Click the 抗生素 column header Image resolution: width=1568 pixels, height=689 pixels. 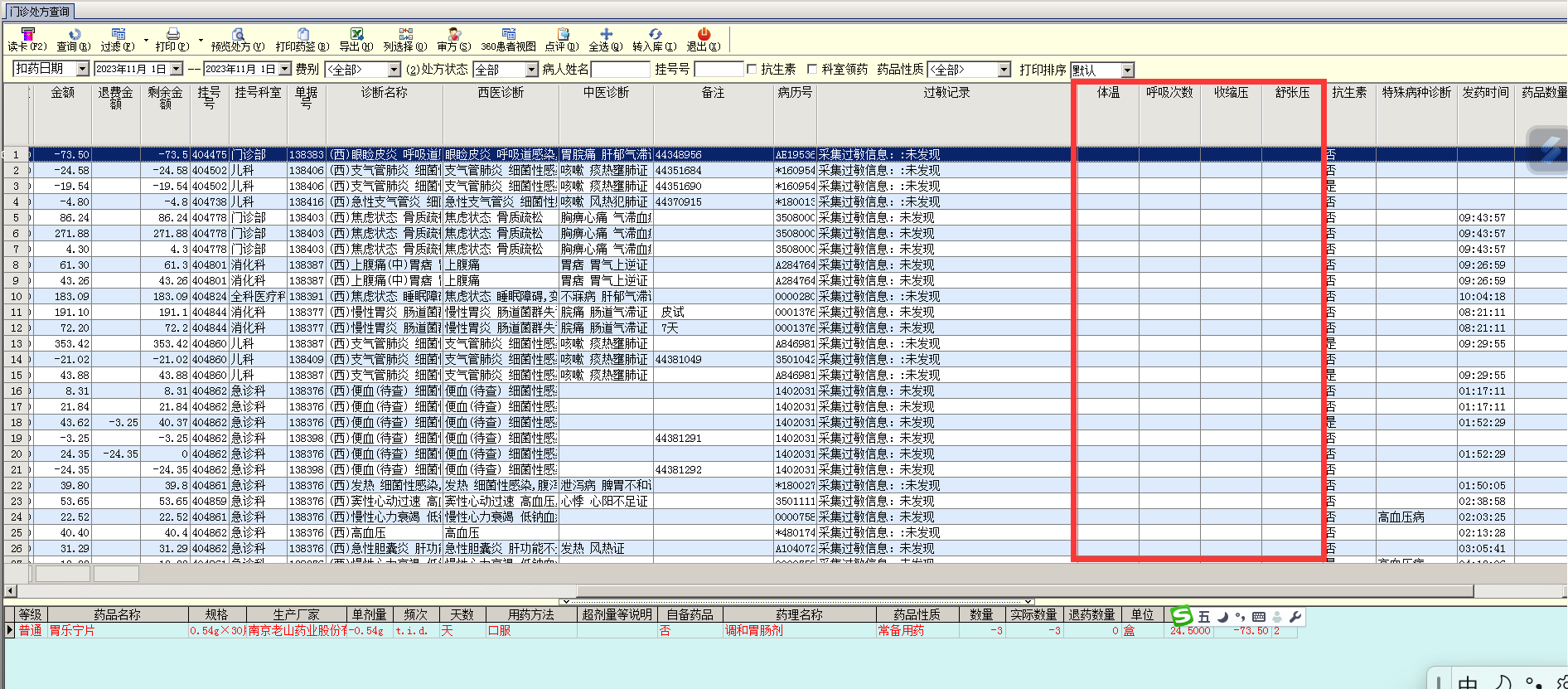point(1349,114)
